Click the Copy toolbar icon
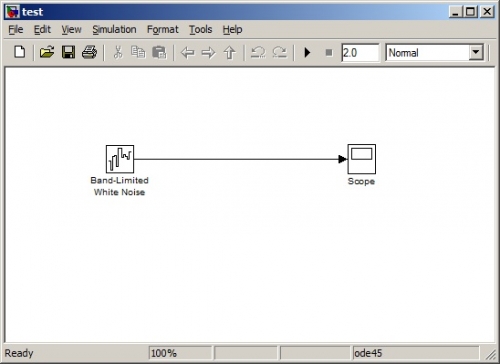The width and height of the screenshot is (500, 364). point(138,52)
